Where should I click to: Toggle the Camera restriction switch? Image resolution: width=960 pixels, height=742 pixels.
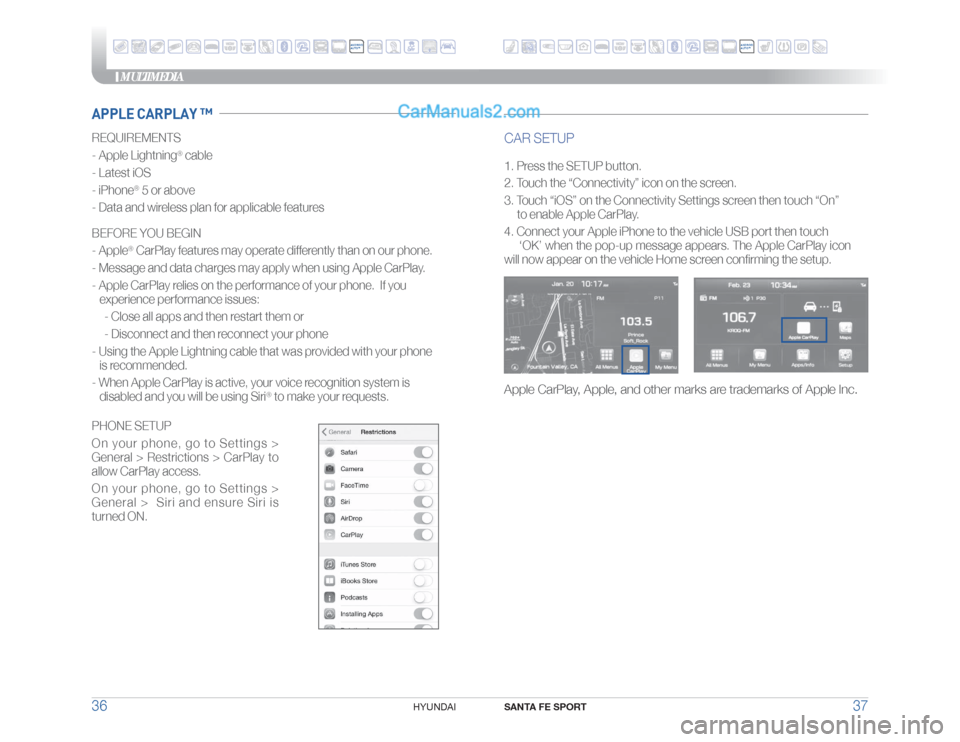[423, 469]
